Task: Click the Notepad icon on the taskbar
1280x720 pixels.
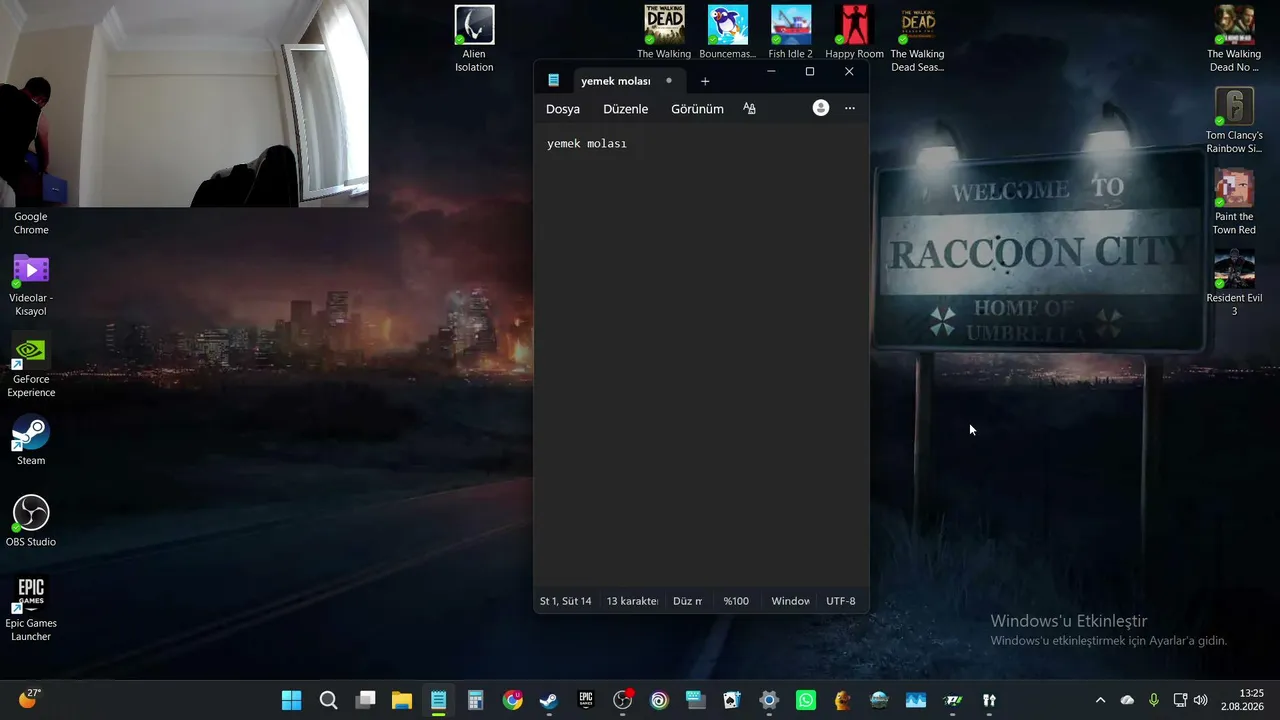Action: (439, 700)
